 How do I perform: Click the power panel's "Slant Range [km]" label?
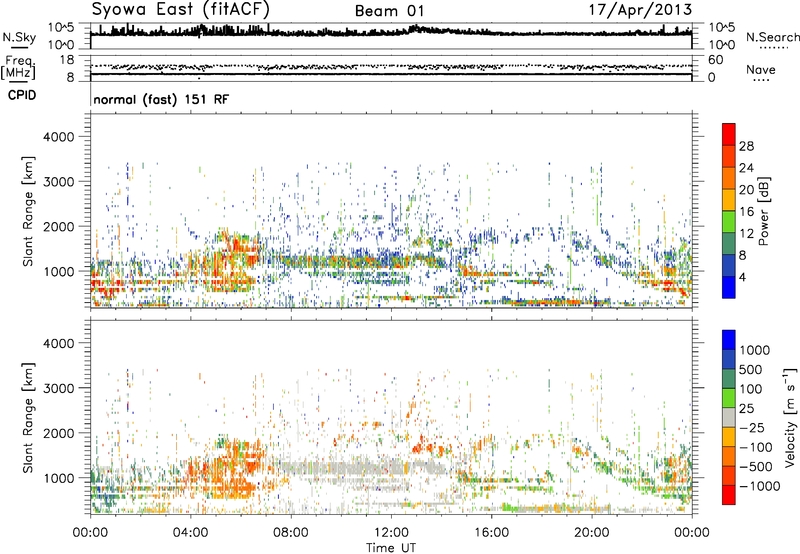[x=28, y=211]
